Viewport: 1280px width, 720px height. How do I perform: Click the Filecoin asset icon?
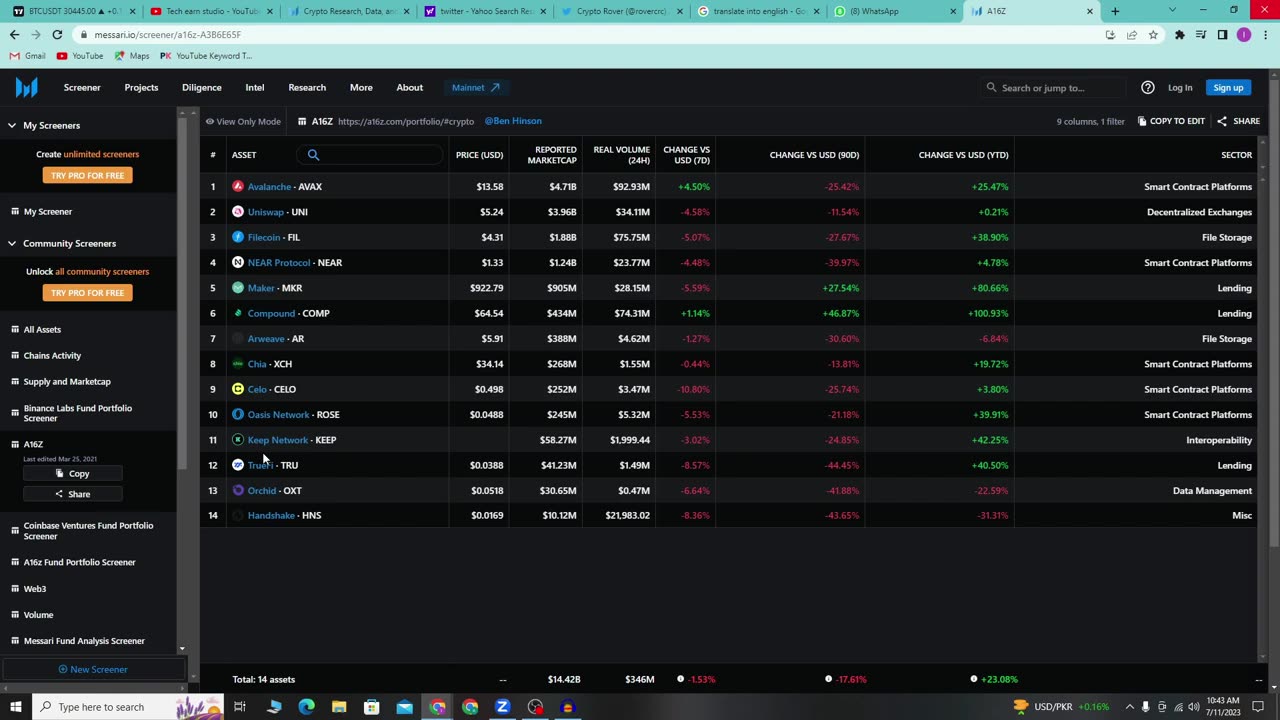coord(238,237)
